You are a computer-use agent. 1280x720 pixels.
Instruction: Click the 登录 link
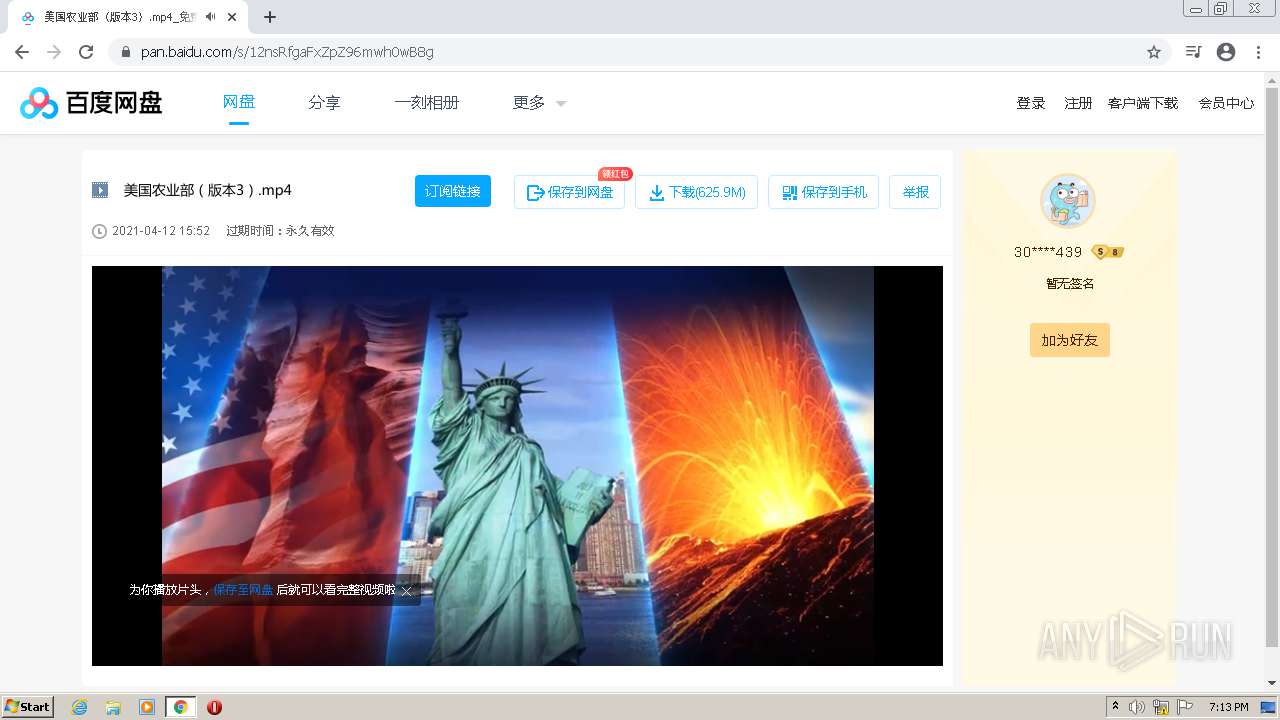(1031, 103)
